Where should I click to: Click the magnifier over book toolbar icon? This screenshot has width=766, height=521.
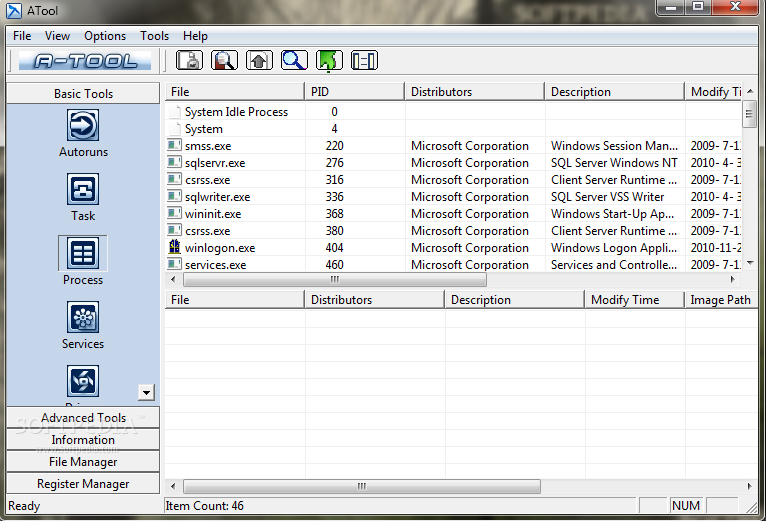[x=224, y=61]
